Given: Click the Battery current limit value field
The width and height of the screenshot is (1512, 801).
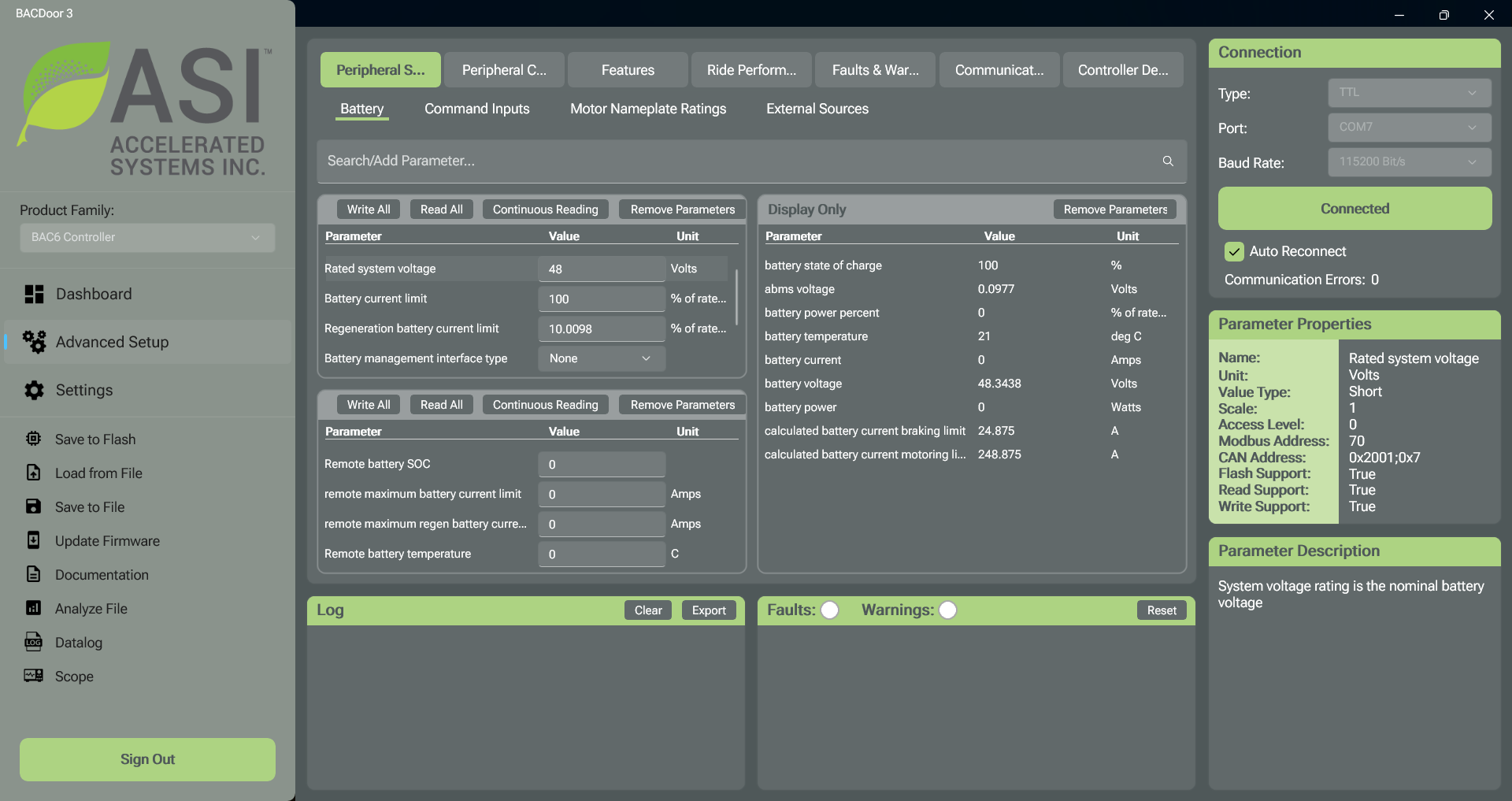Looking at the screenshot, I should point(602,299).
